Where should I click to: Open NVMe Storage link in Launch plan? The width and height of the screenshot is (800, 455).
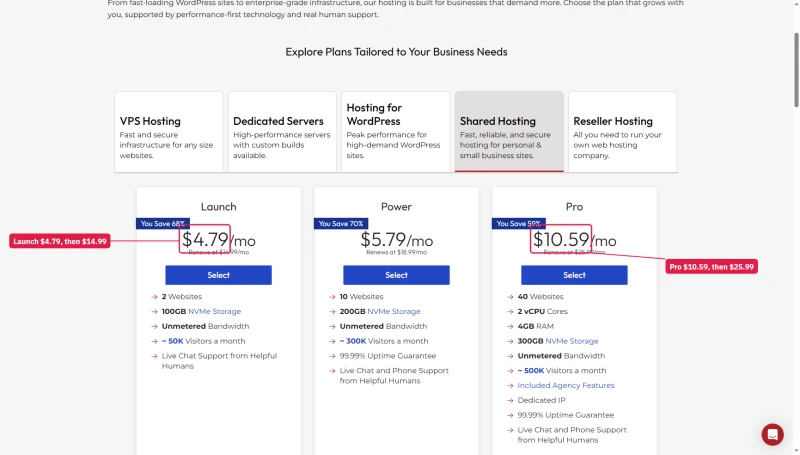click(x=214, y=311)
